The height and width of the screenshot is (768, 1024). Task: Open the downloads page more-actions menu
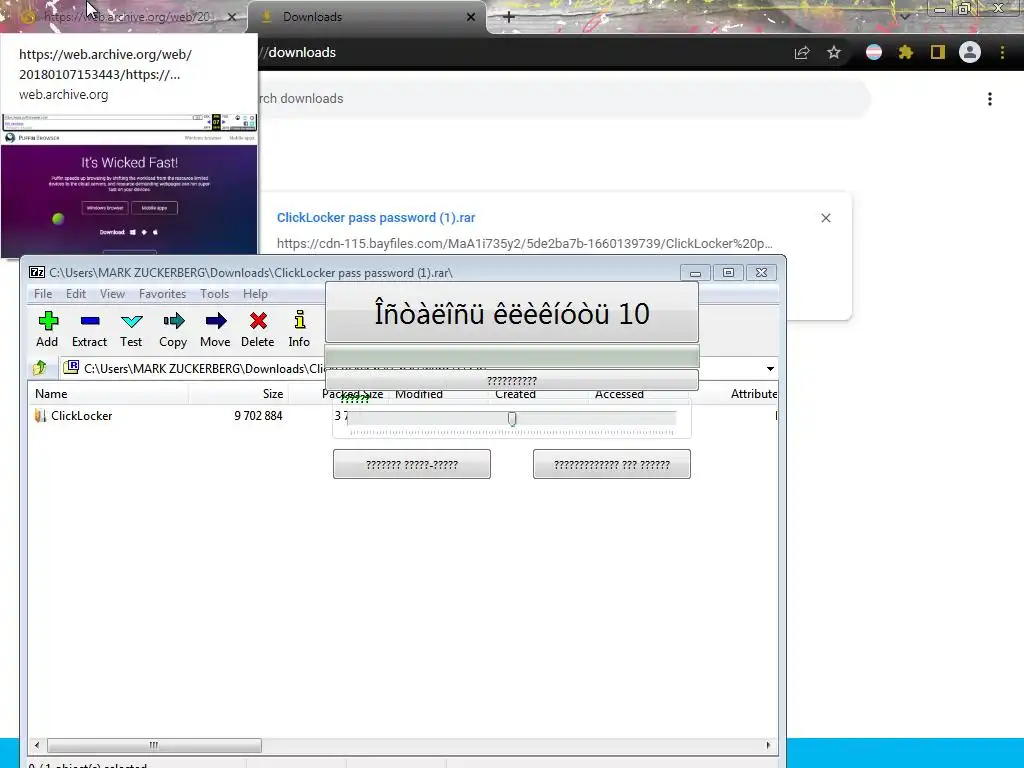pos(990,99)
